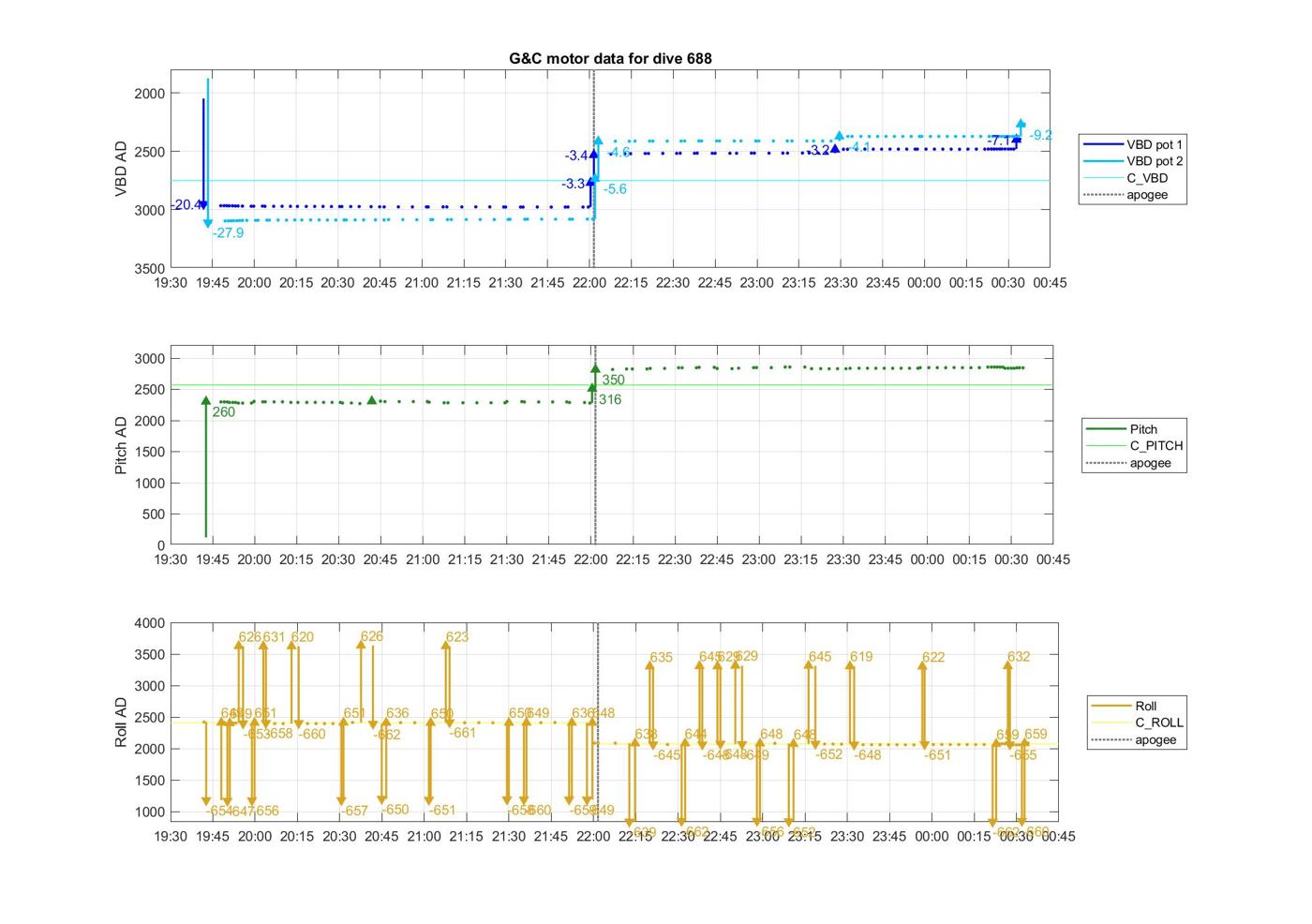Select 'VBD pot 1' legend entry
The image size is (1312, 924).
[x=1134, y=144]
